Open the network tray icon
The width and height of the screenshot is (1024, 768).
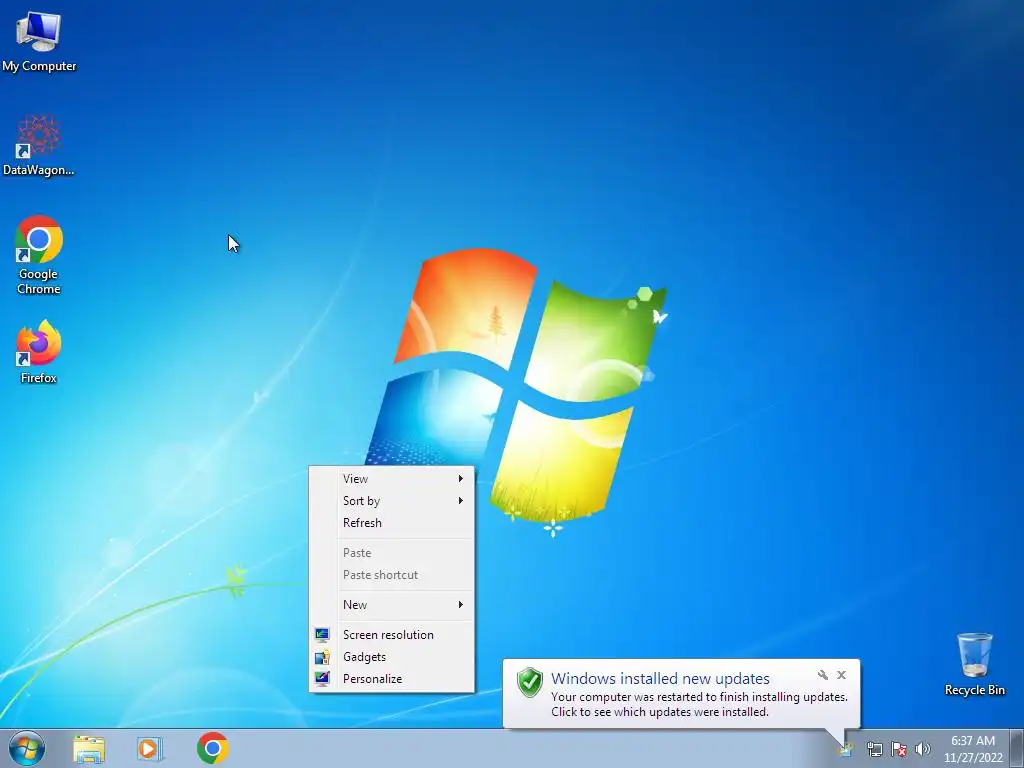[874, 749]
